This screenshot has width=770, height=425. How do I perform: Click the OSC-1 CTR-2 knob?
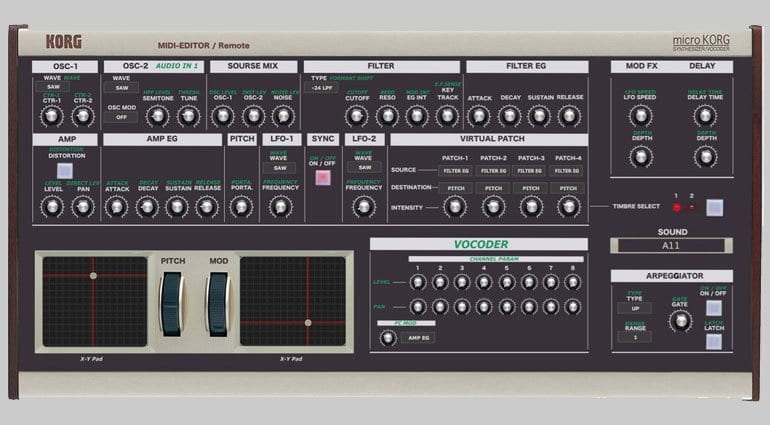[x=82, y=116]
